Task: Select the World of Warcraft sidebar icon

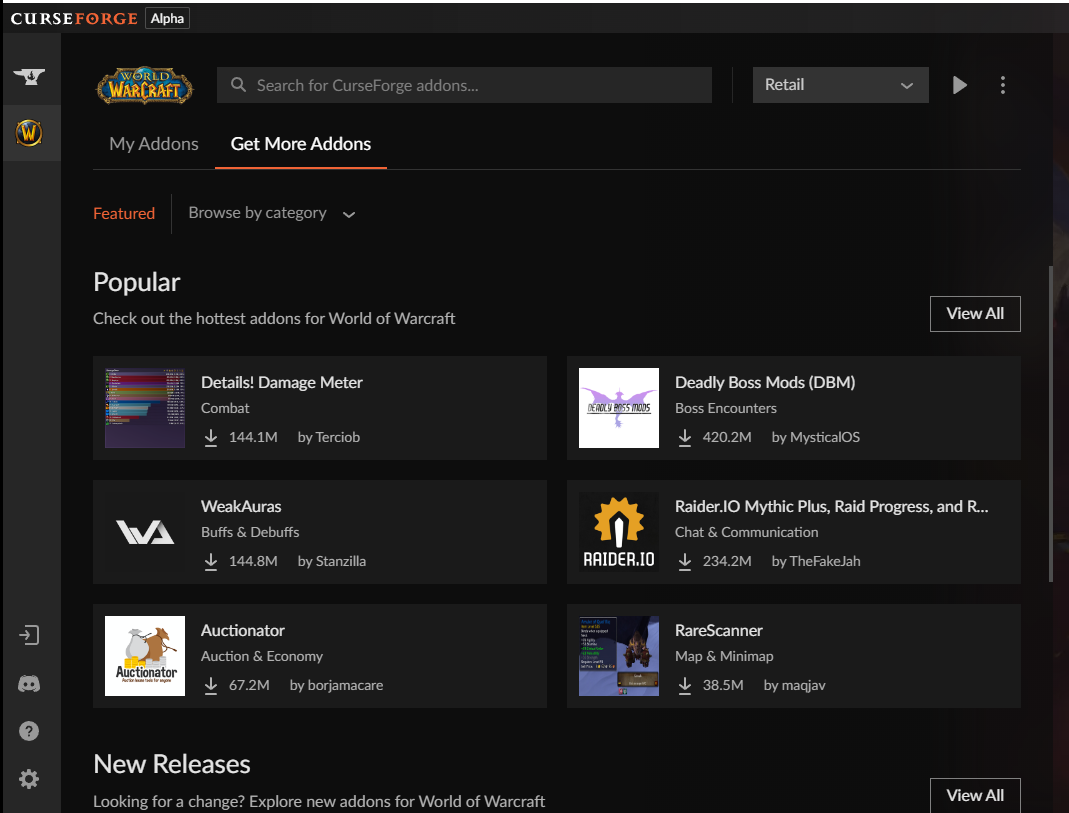Action: pos(29,133)
